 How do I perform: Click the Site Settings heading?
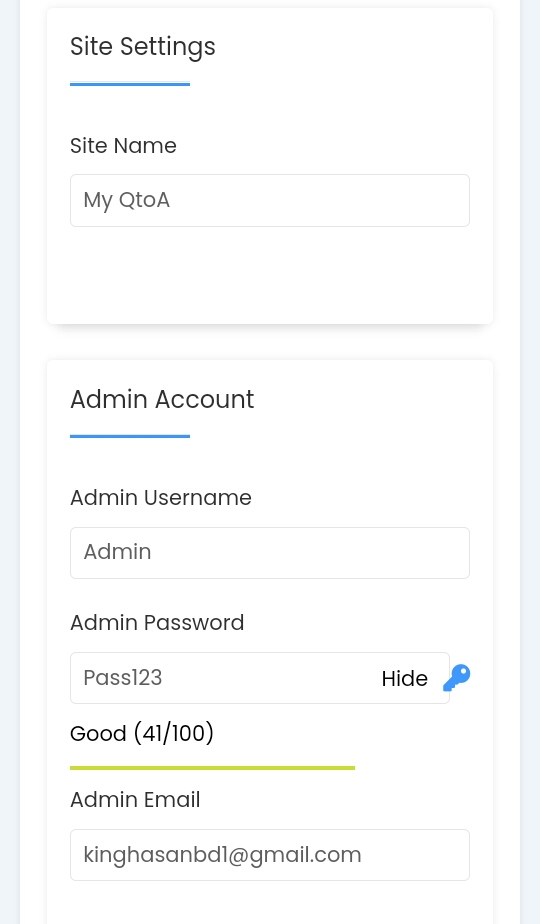tap(143, 47)
